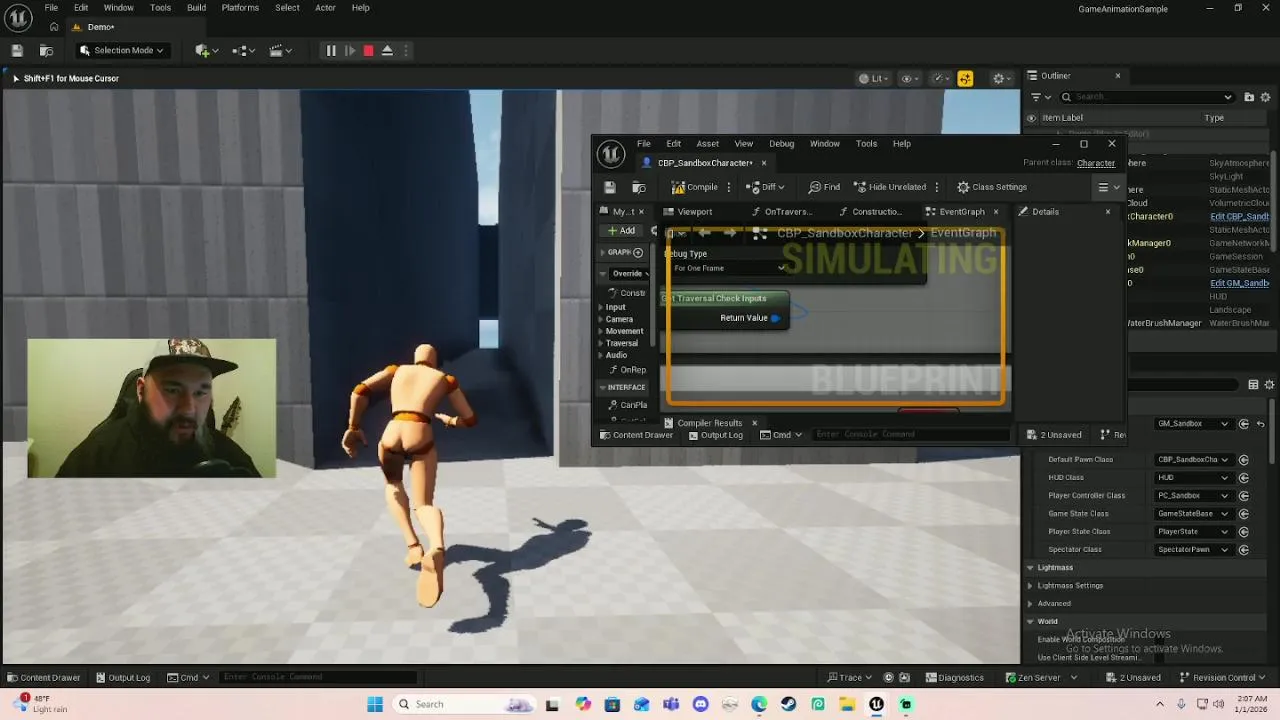Image resolution: width=1280 pixels, height=720 pixels.
Task: Open the Debug Type For One Frame dropdown
Action: coord(729,268)
